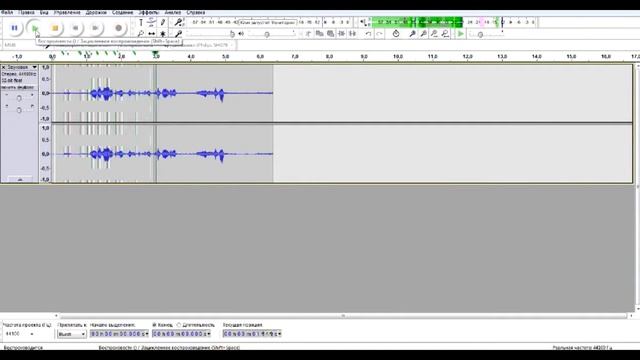
Task: Click the Trim audio icon
Action: coord(342,33)
